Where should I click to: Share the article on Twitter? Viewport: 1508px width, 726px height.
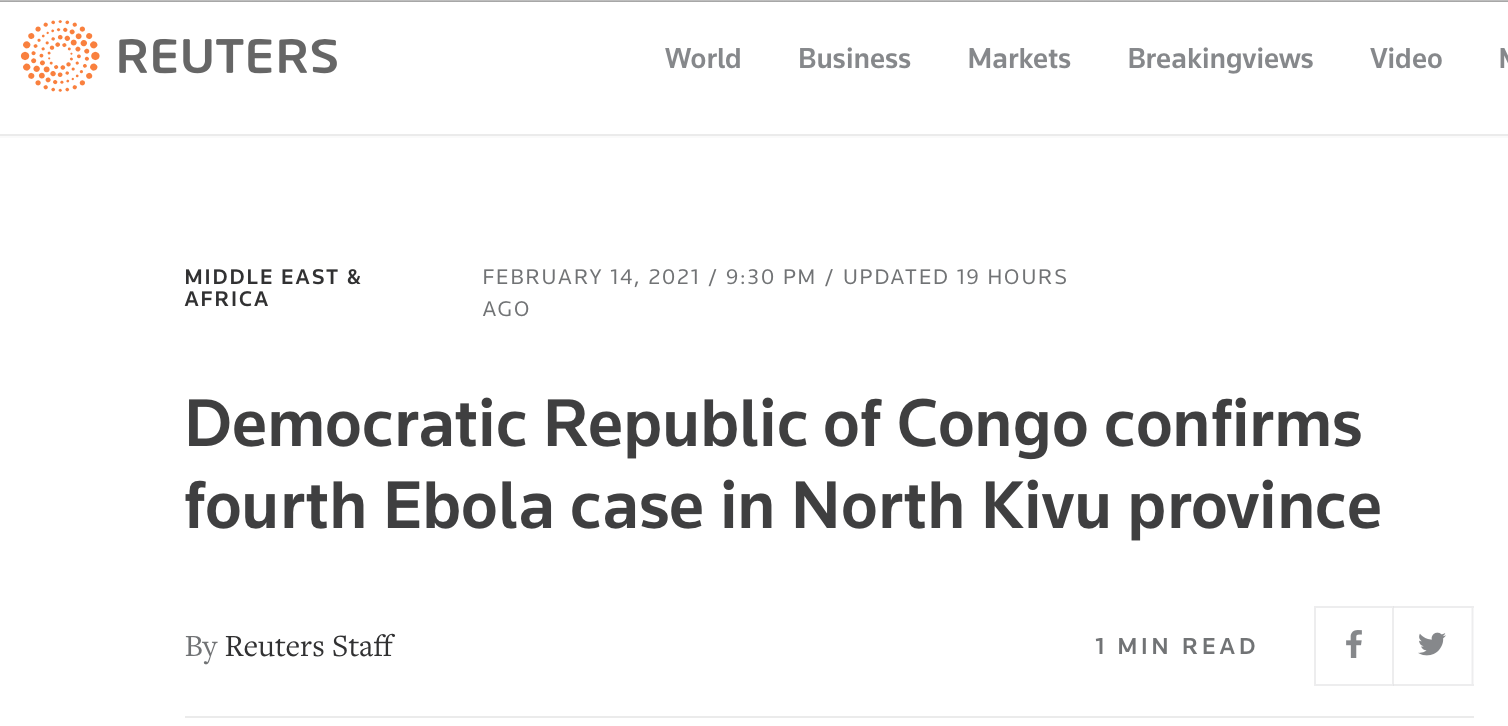click(x=1432, y=645)
